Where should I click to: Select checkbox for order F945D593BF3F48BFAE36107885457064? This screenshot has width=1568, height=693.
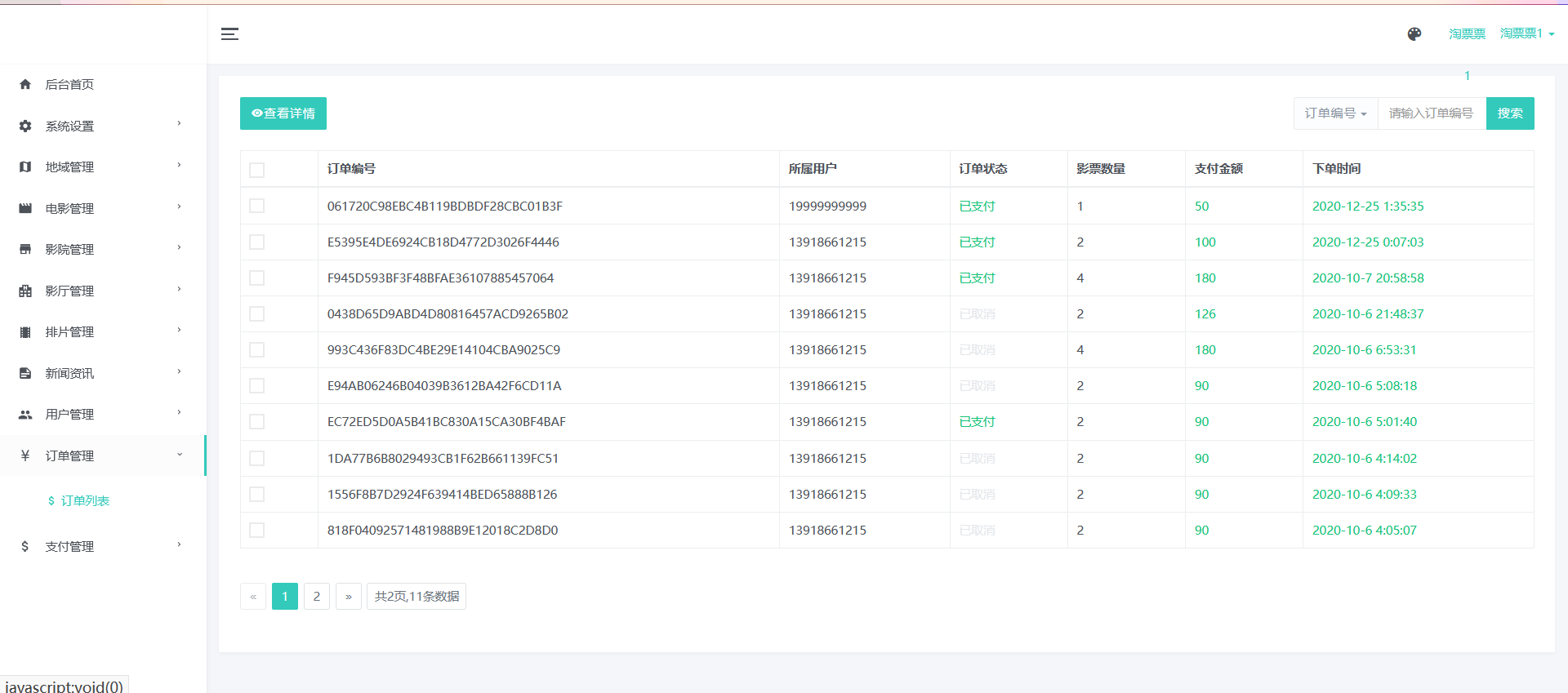257,278
